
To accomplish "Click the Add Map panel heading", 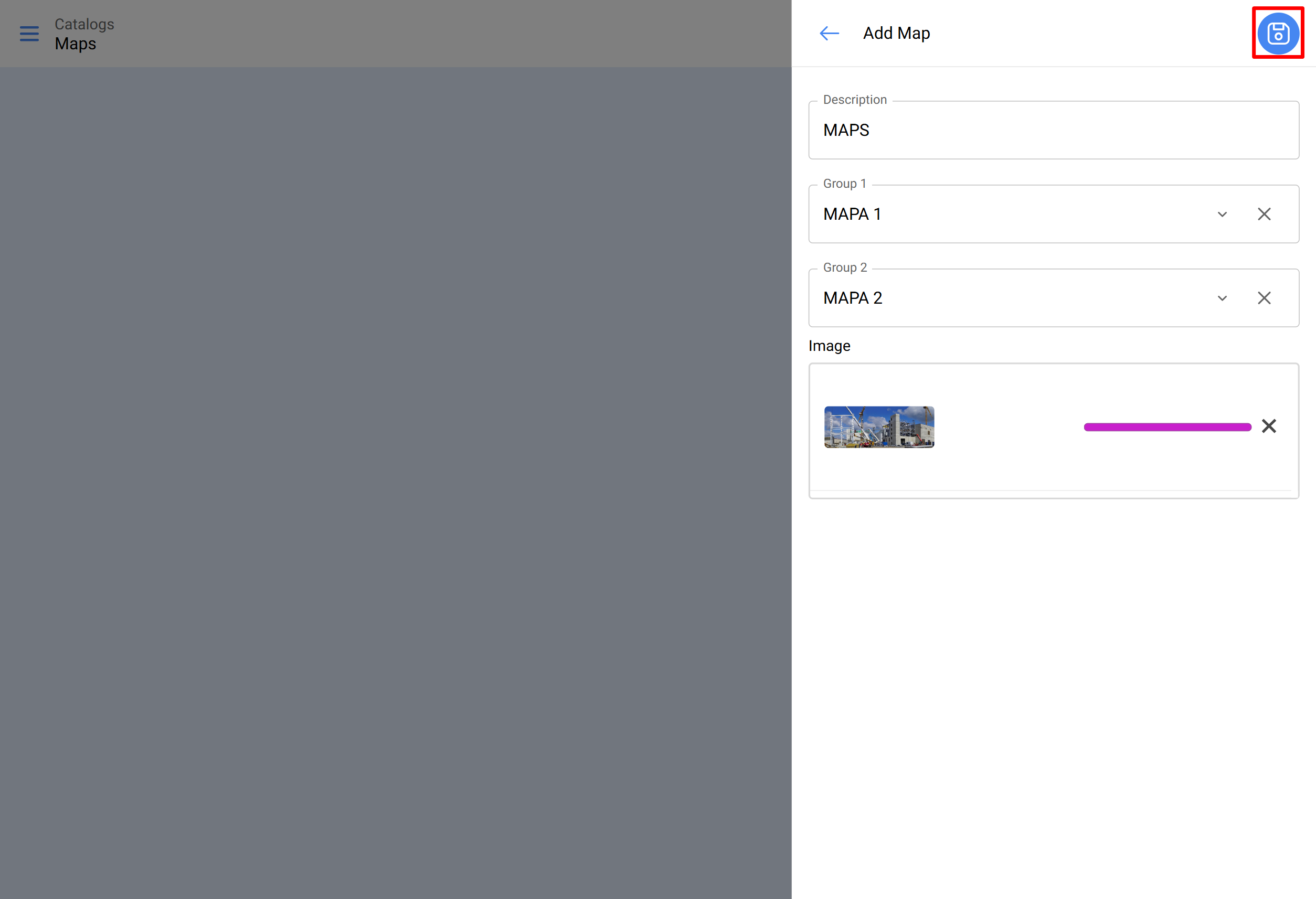I will point(896,34).
